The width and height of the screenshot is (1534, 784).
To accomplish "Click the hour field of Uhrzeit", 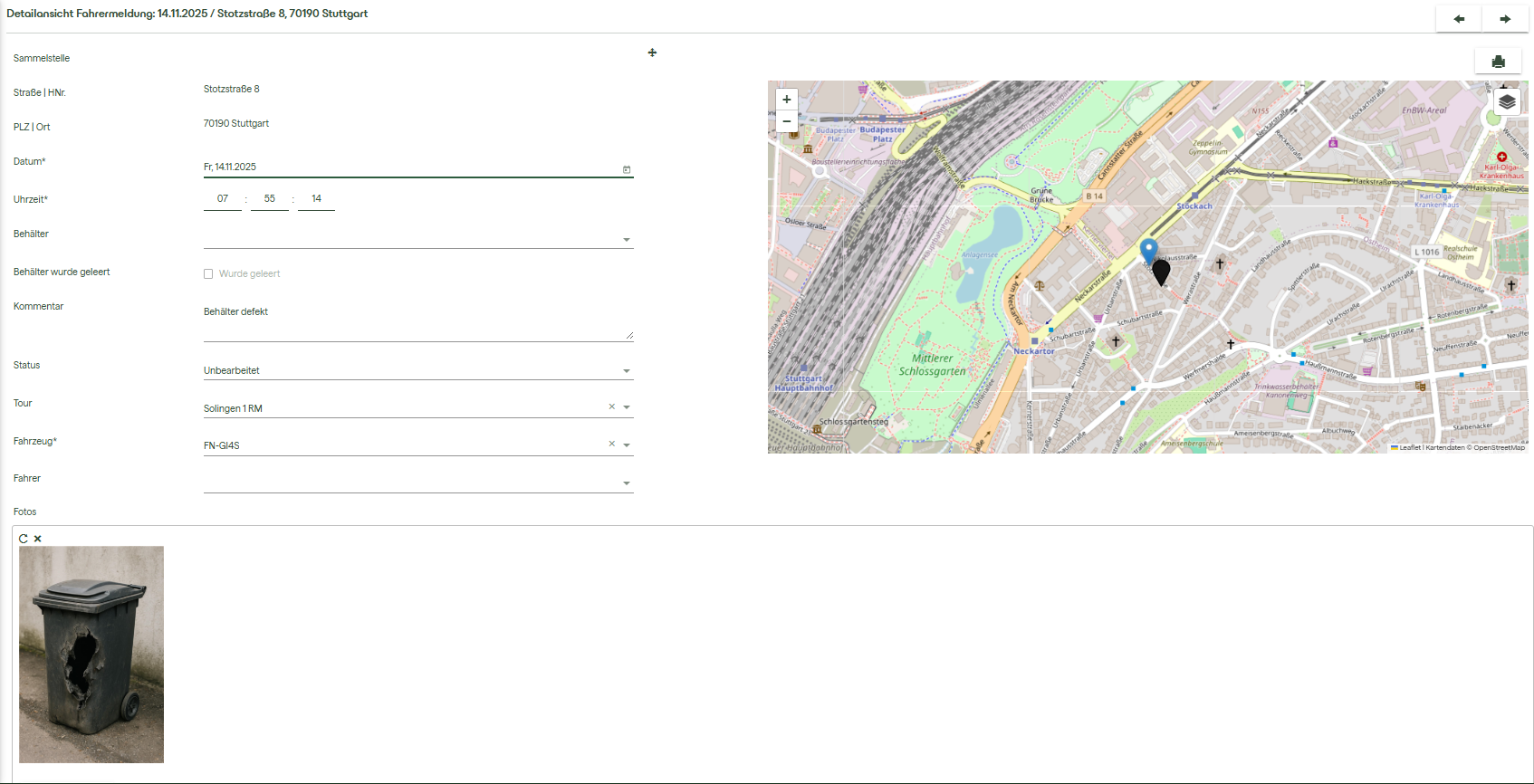I will pyautogui.click(x=223, y=199).
